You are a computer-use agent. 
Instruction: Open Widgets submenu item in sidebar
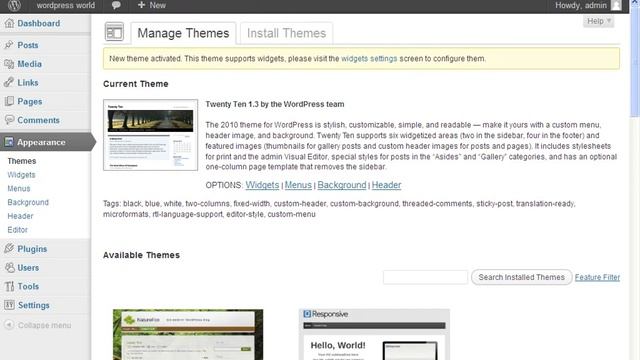click(21, 175)
